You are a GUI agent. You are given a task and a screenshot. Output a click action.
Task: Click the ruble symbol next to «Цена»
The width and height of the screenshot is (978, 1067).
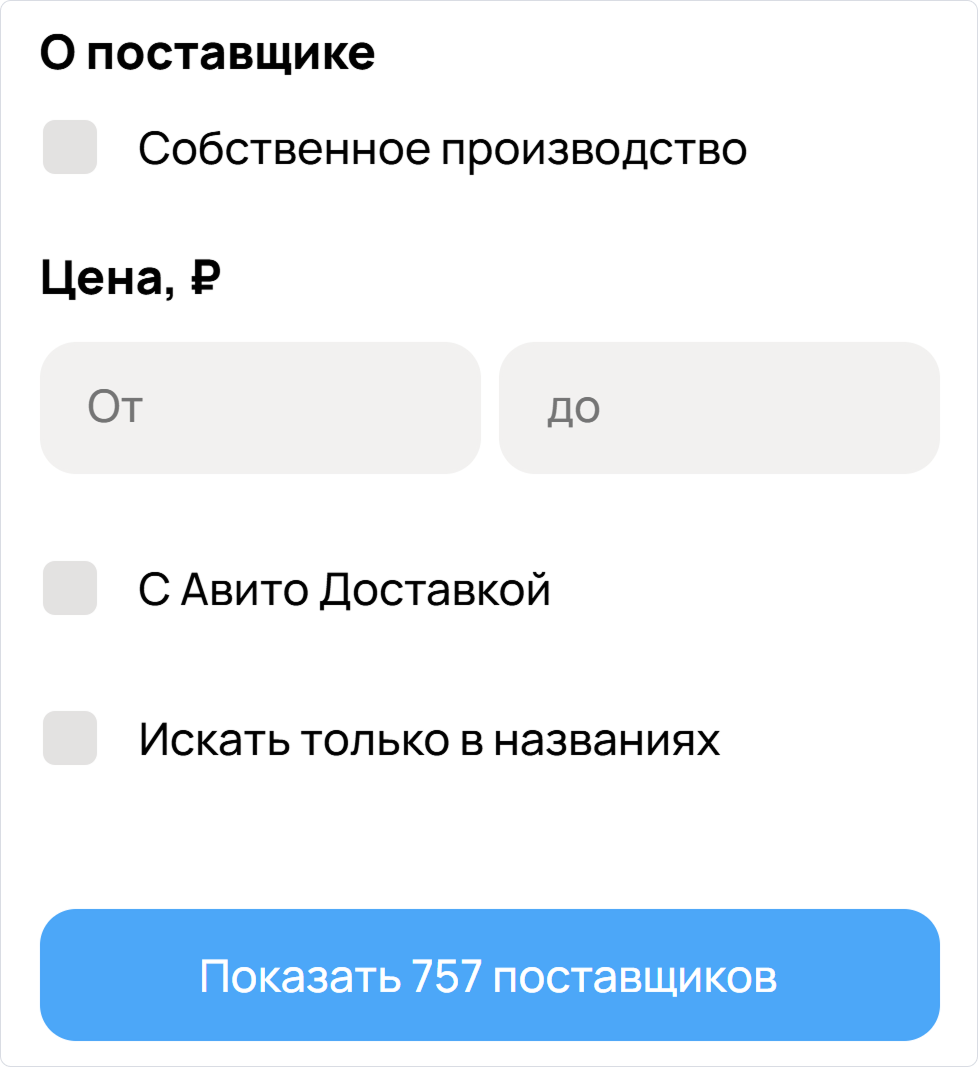click(x=207, y=280)
